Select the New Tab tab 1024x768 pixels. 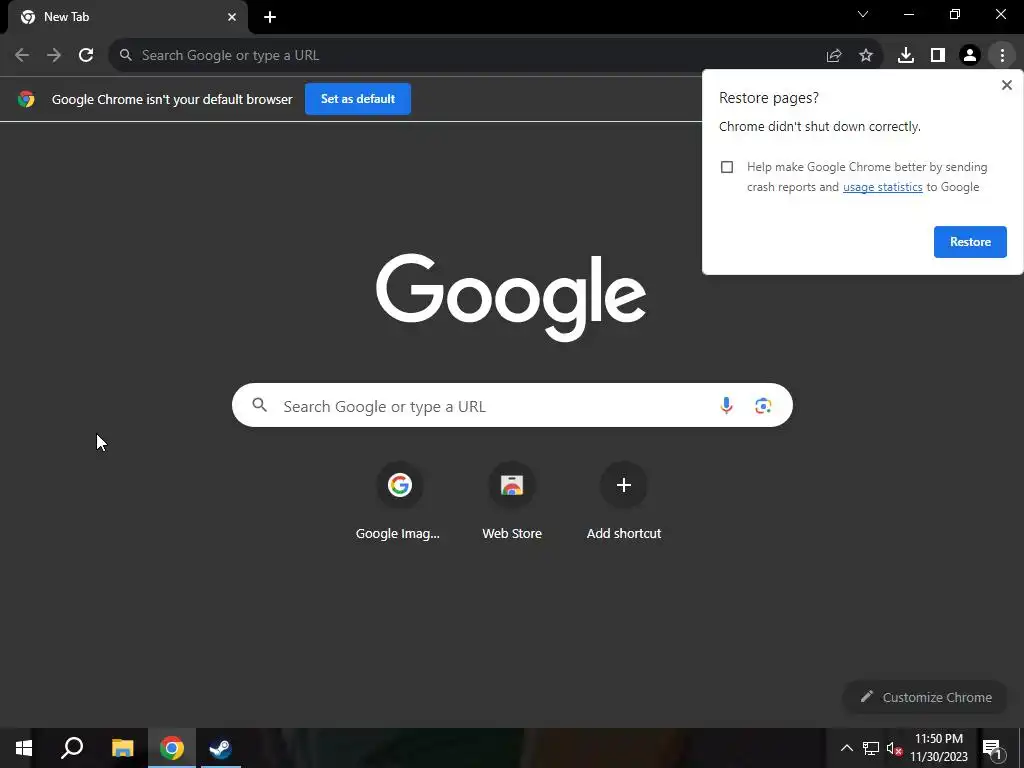click(127, 17)
